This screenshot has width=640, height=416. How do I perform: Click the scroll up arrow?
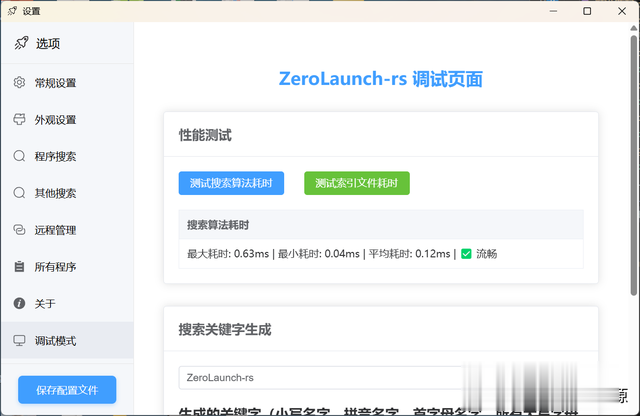coord(633,28)
